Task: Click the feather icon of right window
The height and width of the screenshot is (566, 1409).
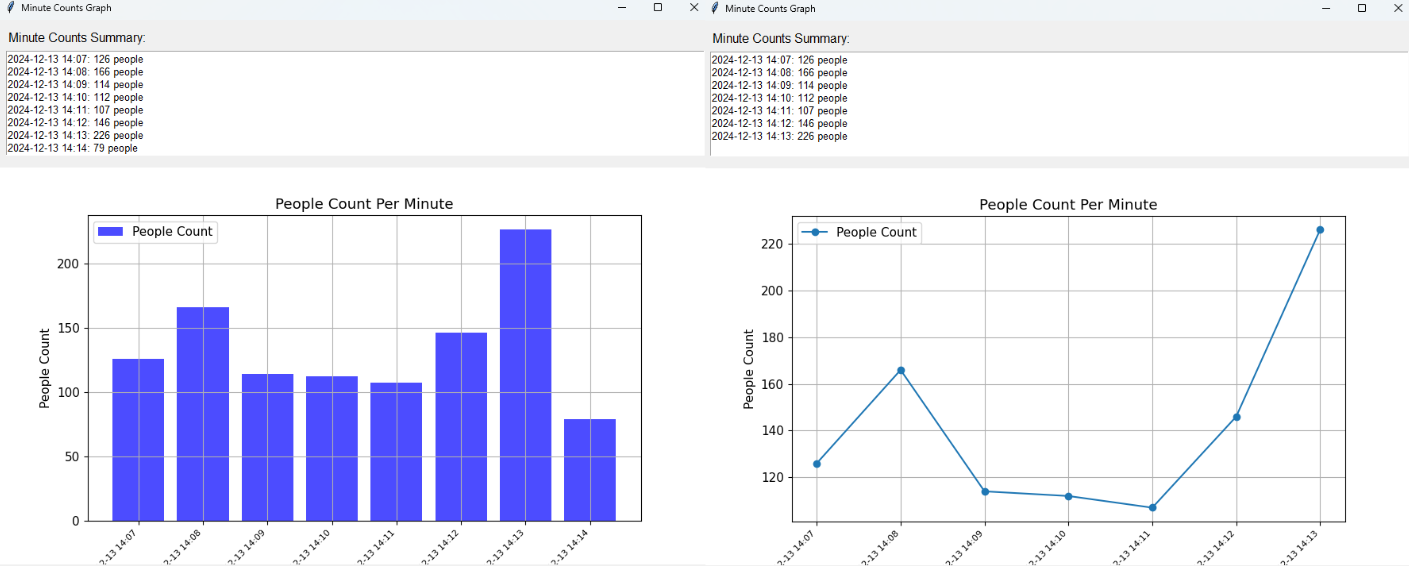Action: pos(714,8)
